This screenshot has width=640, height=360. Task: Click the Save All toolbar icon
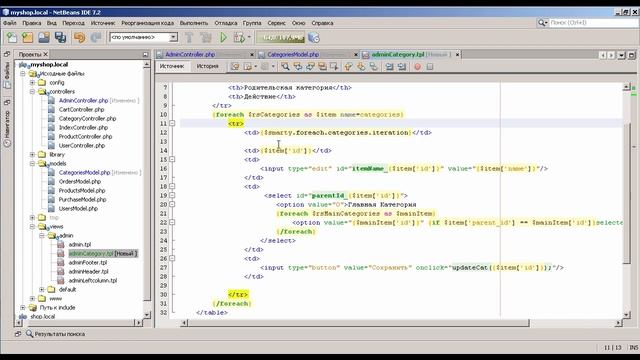(x=60, y=38)
